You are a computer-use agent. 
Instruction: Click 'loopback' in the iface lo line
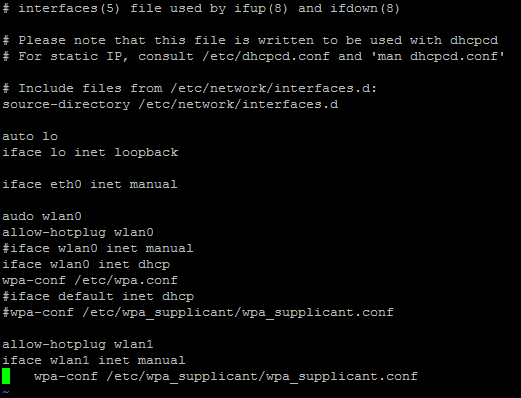(146, 152)
